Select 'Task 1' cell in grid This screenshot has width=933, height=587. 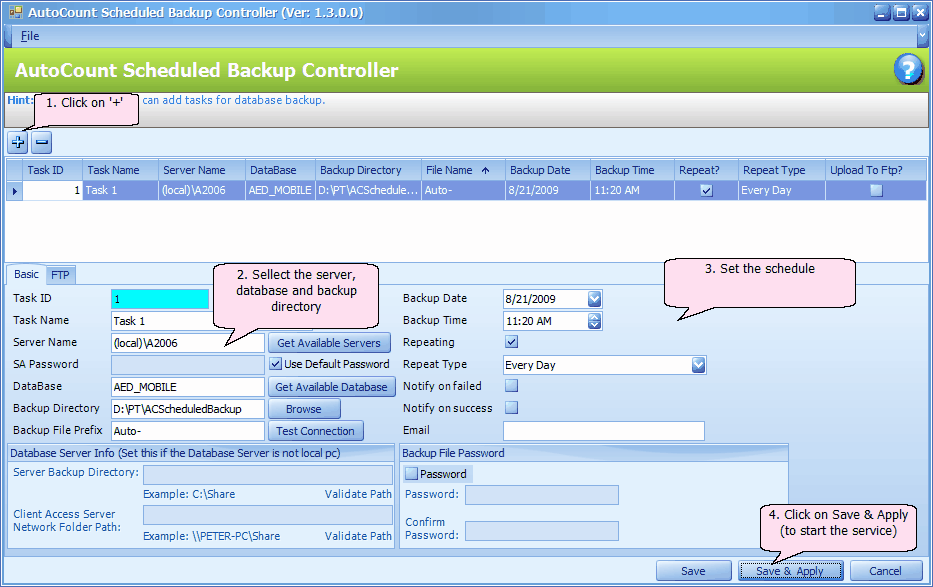pos(121,191)
